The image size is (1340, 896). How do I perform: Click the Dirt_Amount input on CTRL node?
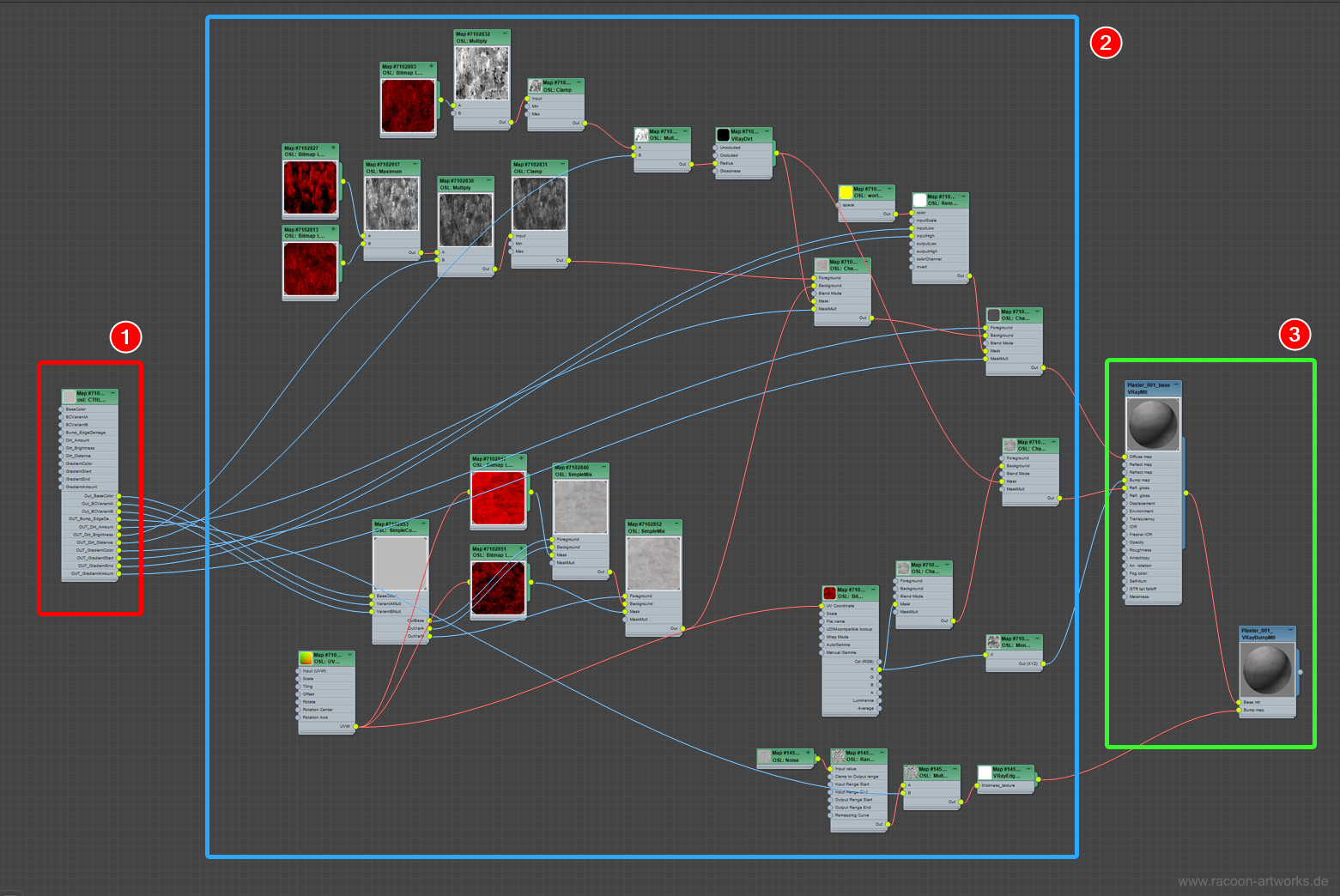coord(62,440)
